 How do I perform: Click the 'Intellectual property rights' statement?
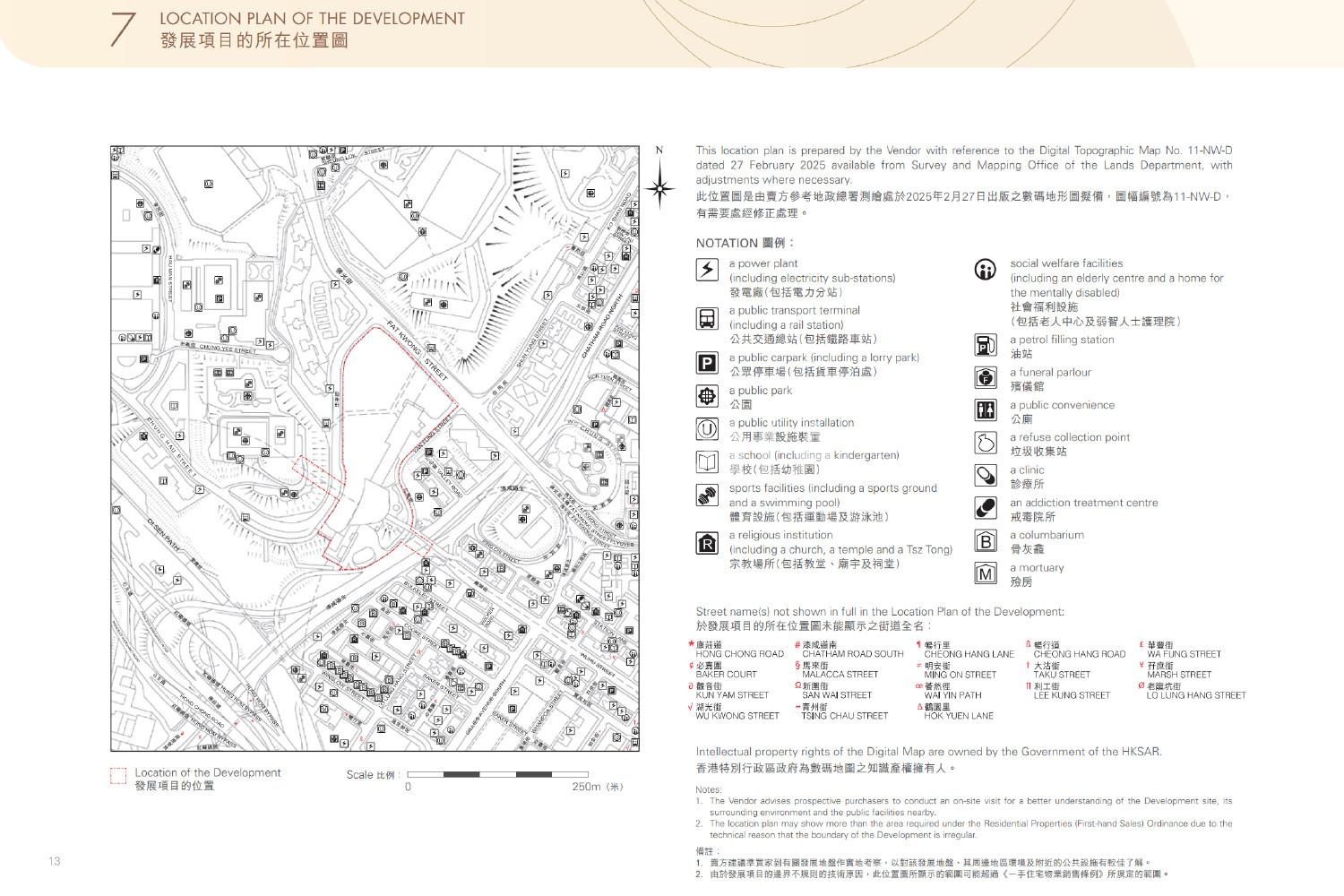pyautogui.click(x=928, y=752)
